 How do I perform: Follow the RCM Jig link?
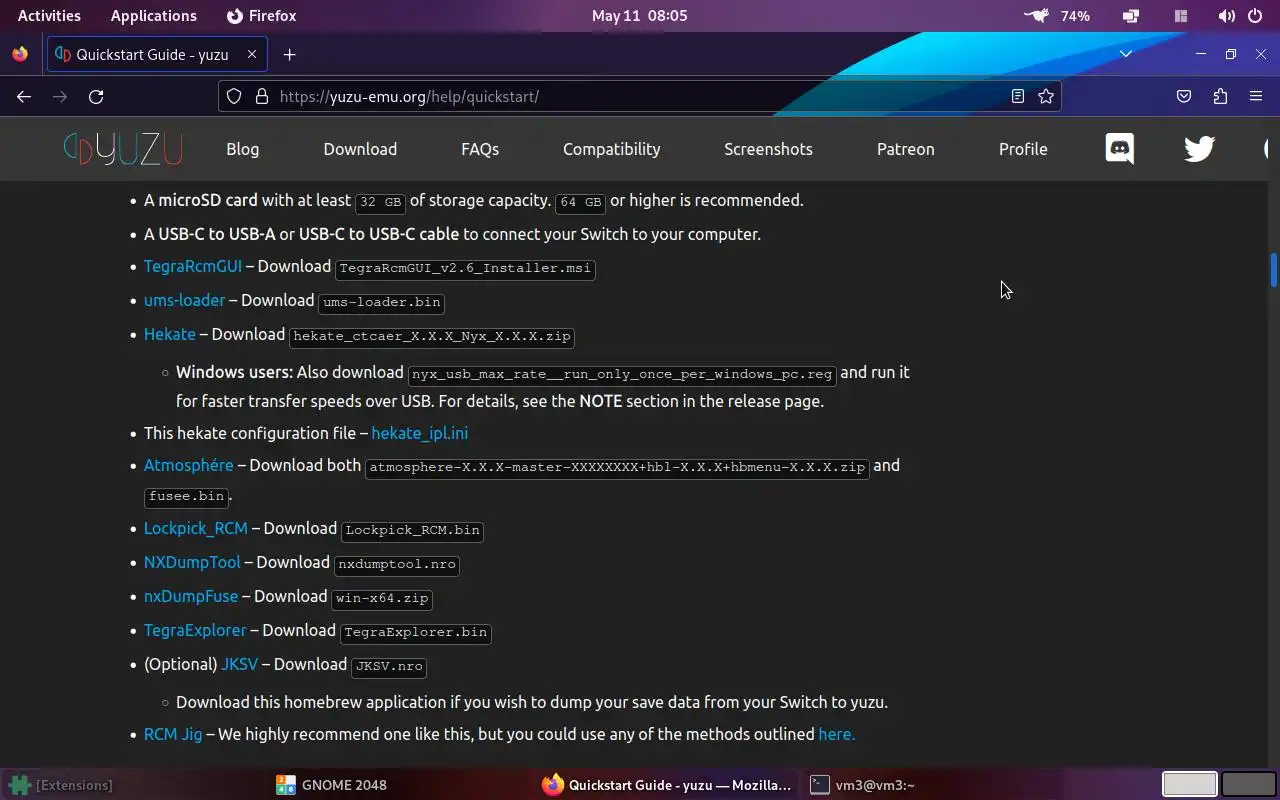point(173,734)
